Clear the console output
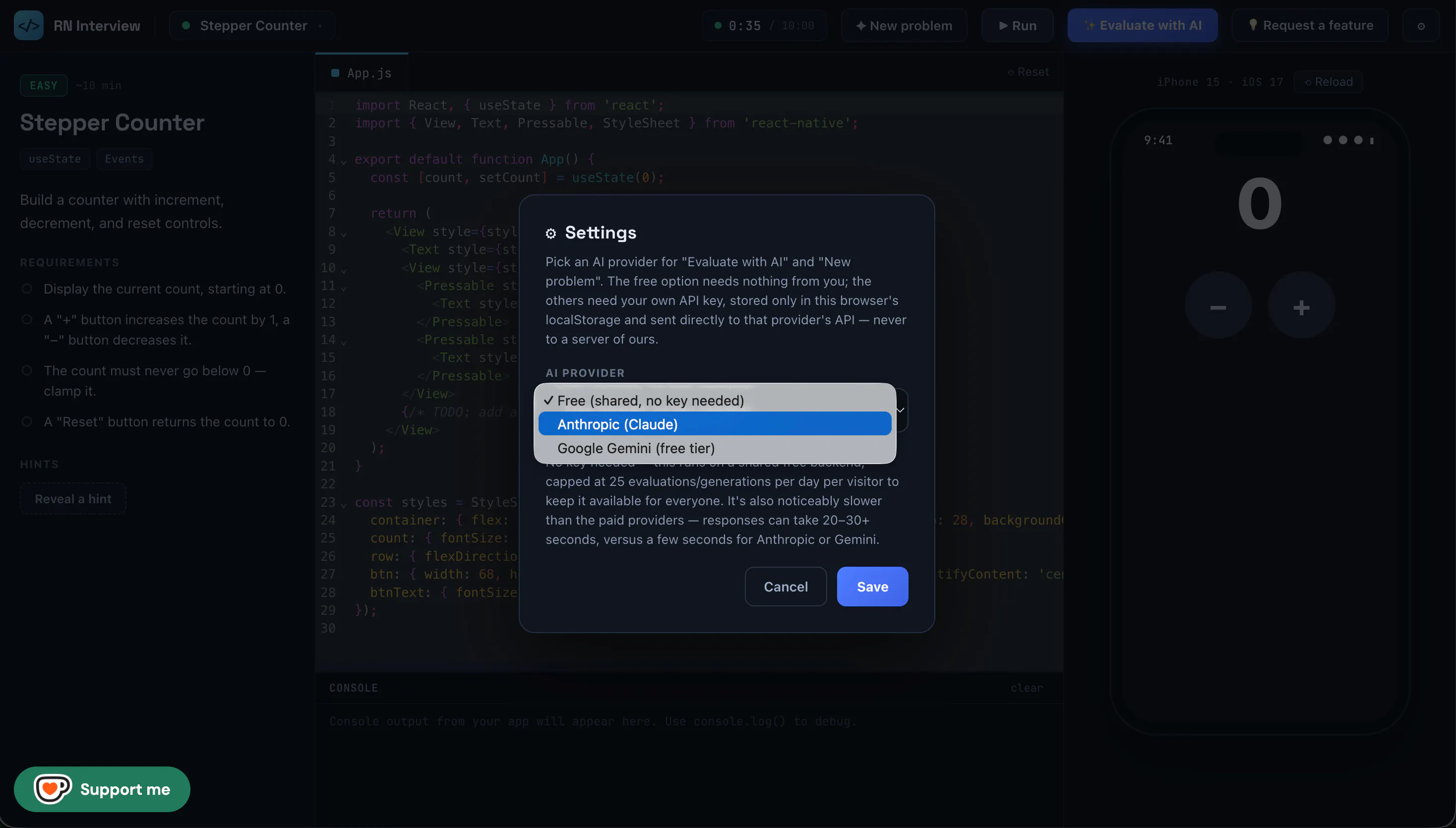 click(1027, 688)
